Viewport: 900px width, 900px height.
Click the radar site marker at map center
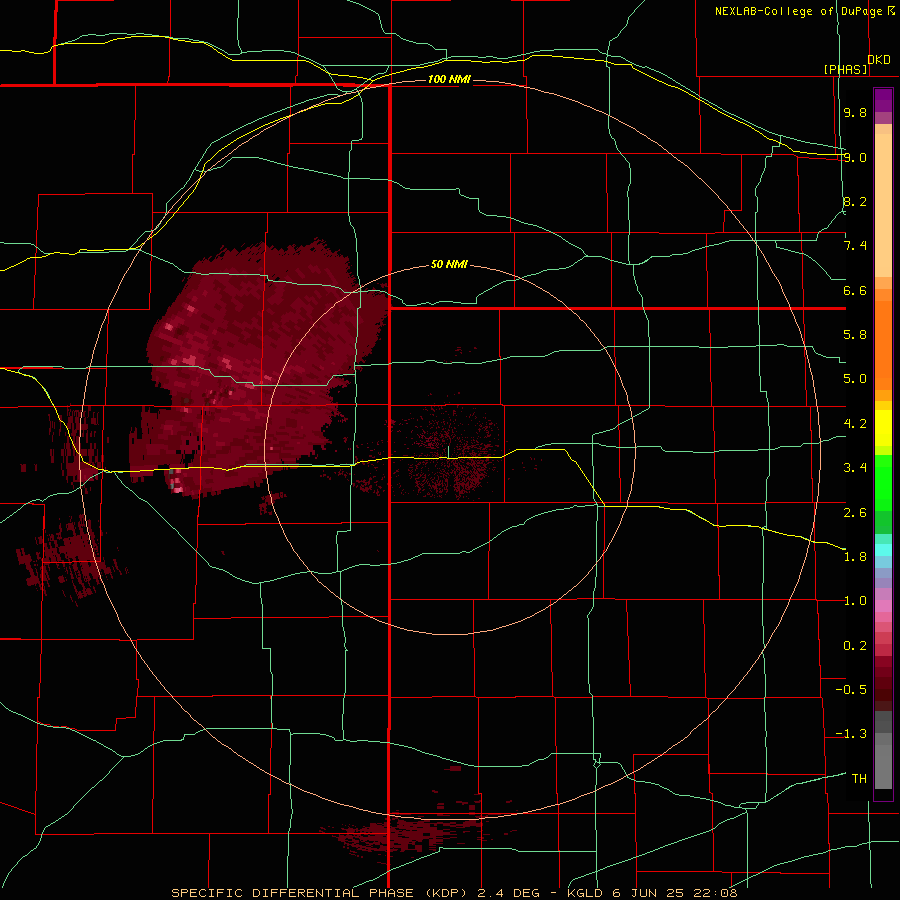[448, 452]
